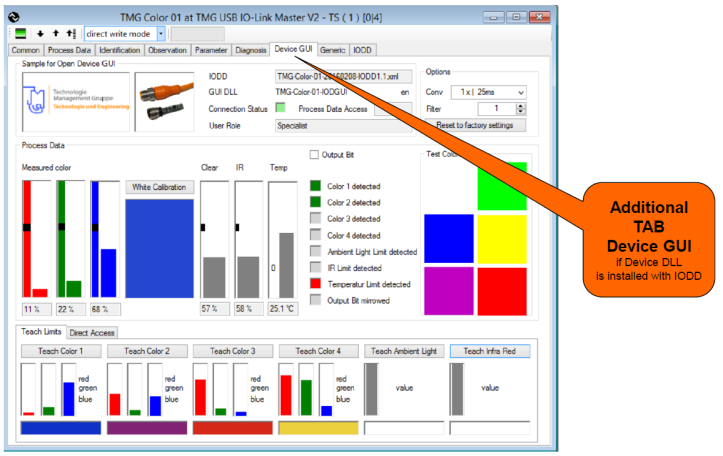The image size is (723, 456).
Task: Click the yellow Teach Color 4 result swatch
Action: point(318,428)
